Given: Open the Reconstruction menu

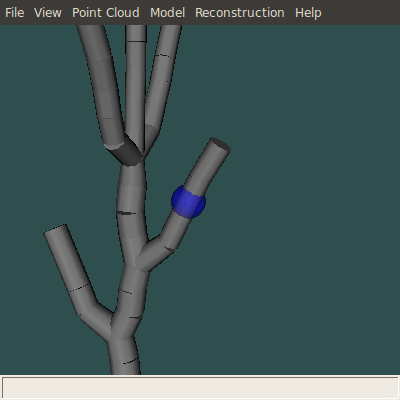Looking at the screenshot, I should click(x=240, y=13).
